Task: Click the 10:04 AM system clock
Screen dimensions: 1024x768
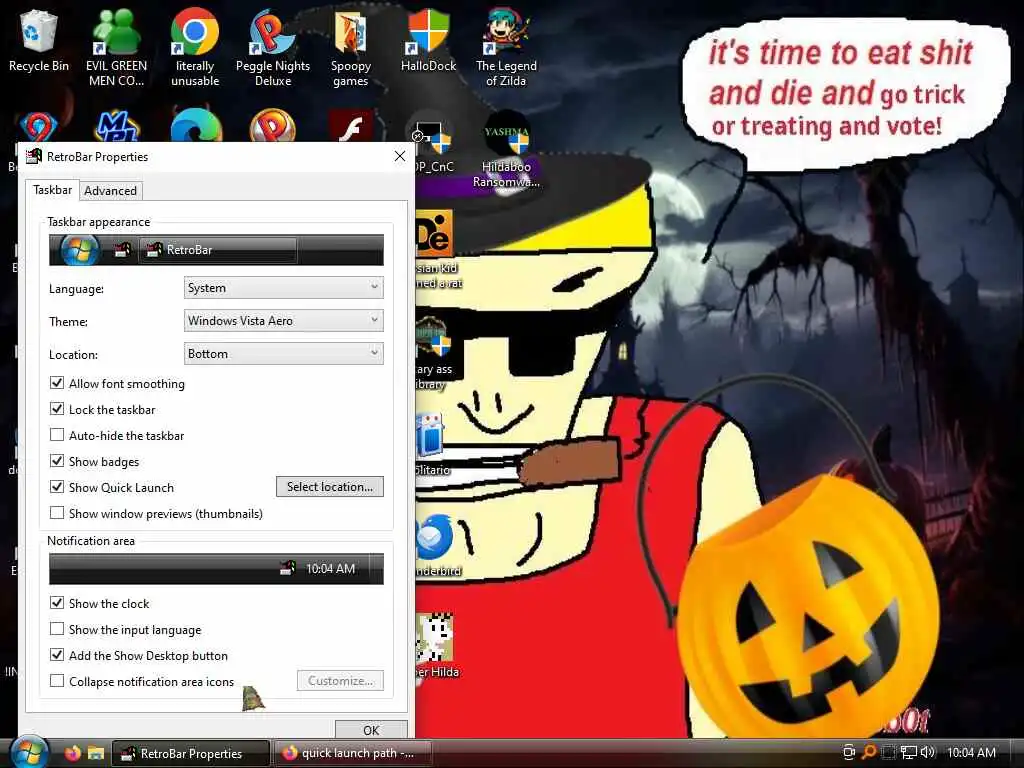Action: point(971,752)
